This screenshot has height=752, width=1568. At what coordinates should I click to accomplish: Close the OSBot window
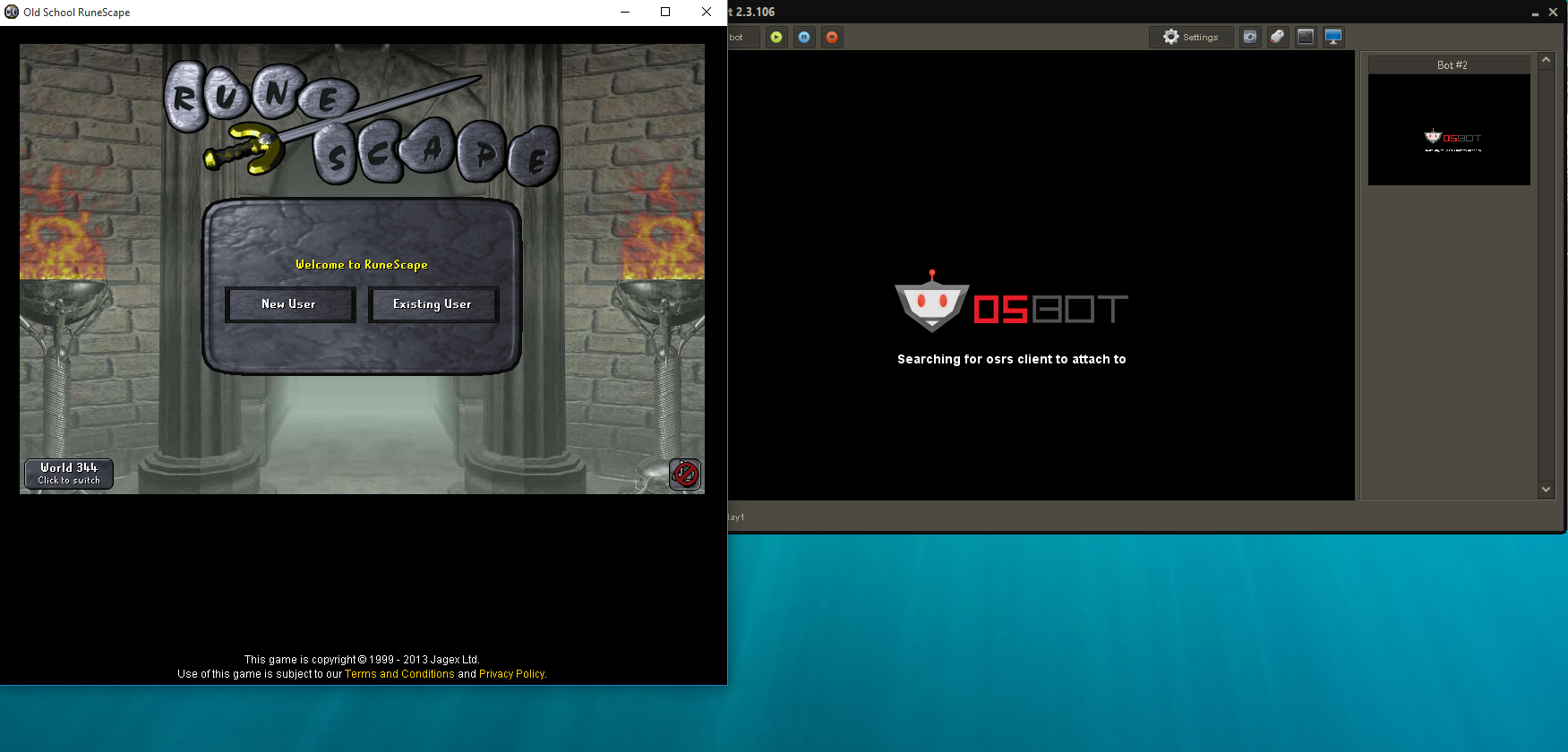[x=1554, y=13]
